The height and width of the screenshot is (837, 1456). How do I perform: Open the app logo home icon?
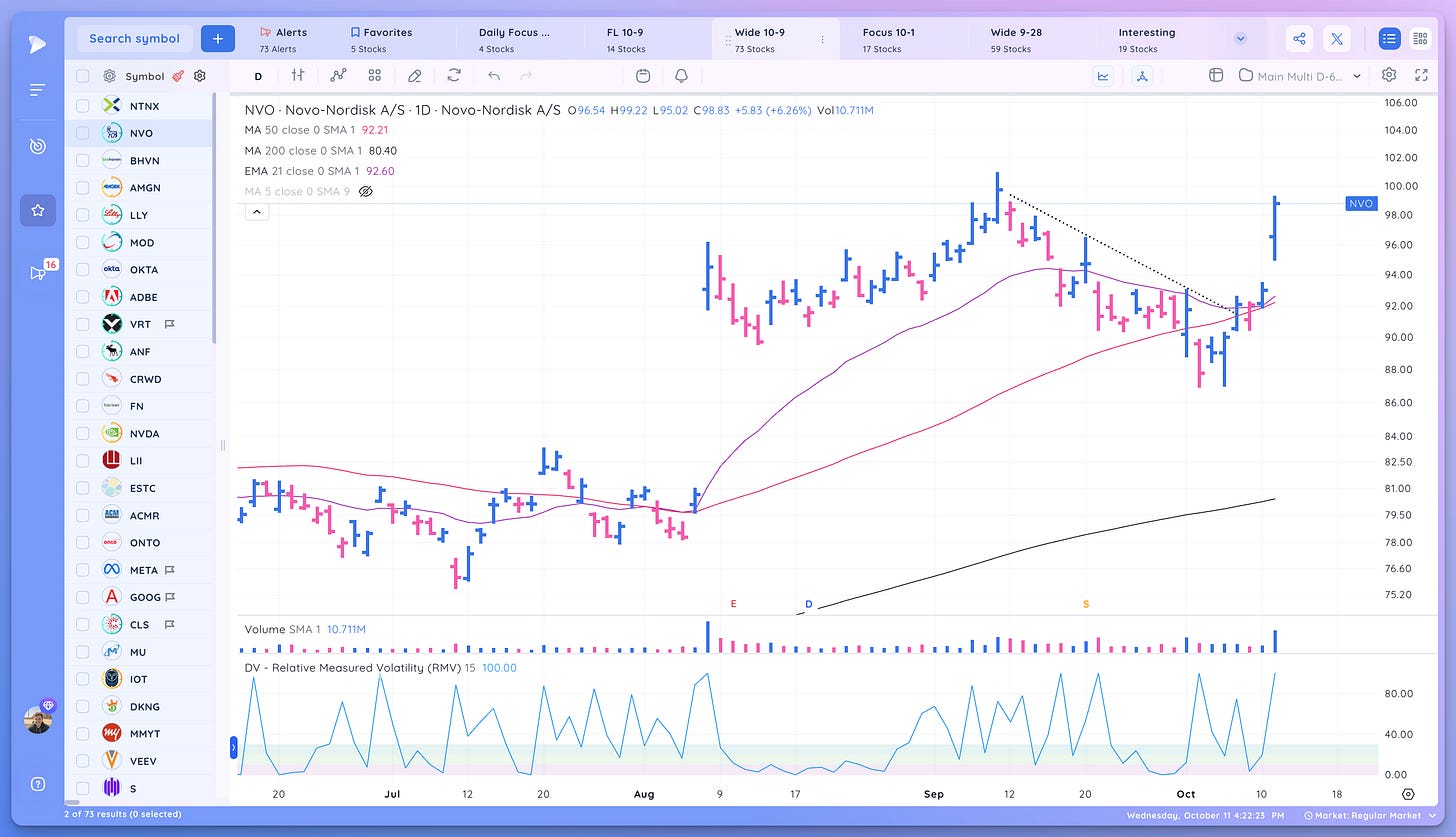(37, 43)
